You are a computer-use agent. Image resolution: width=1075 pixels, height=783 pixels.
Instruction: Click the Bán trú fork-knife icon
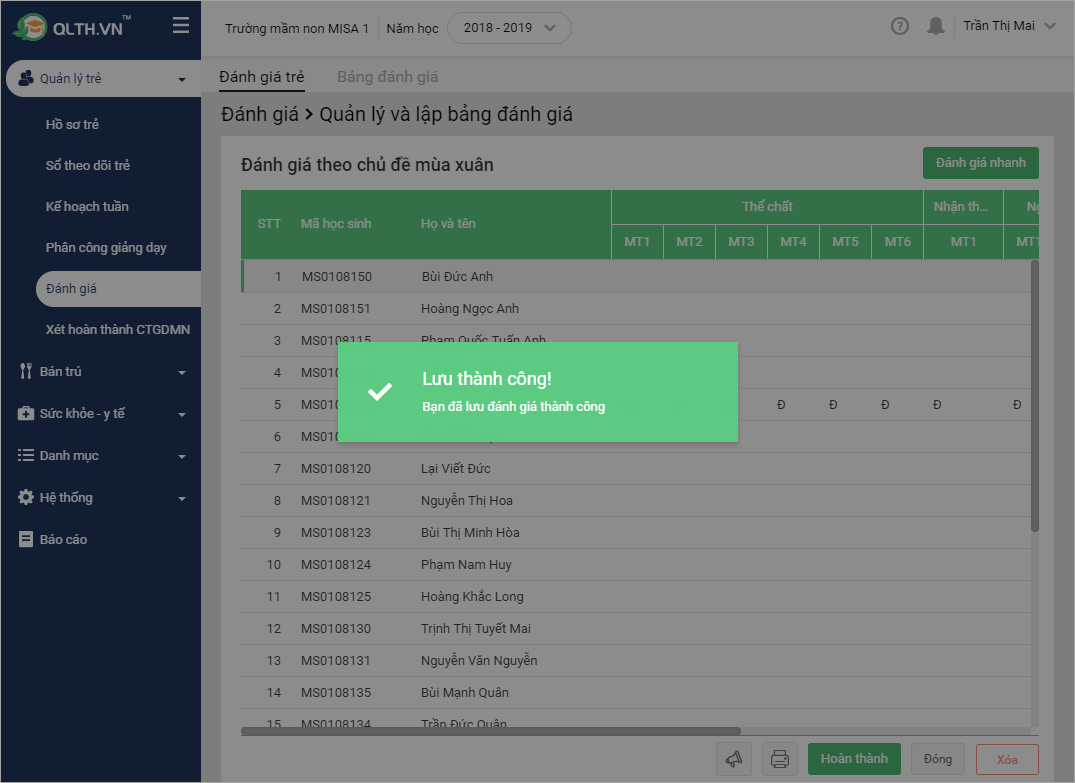point(25,371)
